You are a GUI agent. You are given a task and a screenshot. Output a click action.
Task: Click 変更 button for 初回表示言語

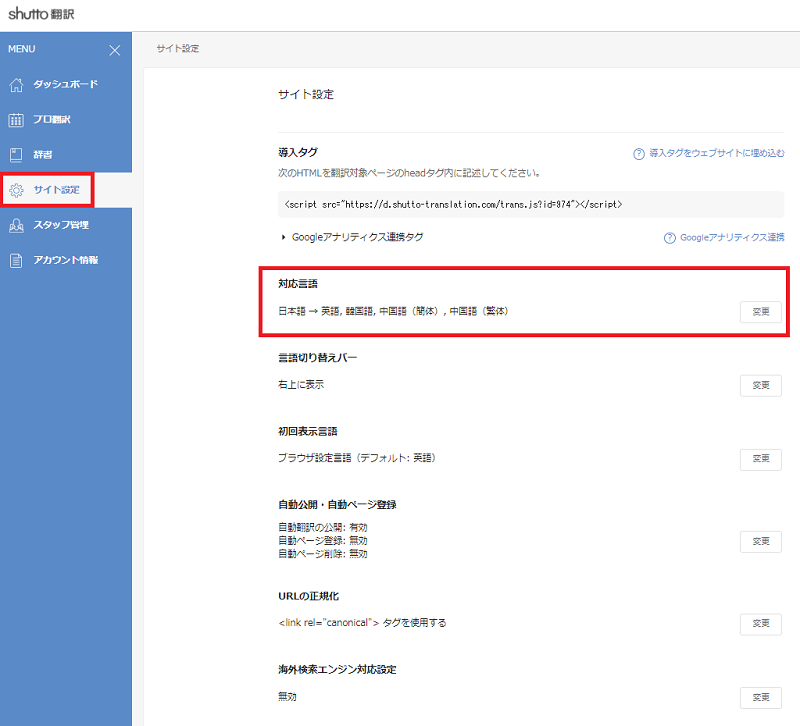(761, 459)
